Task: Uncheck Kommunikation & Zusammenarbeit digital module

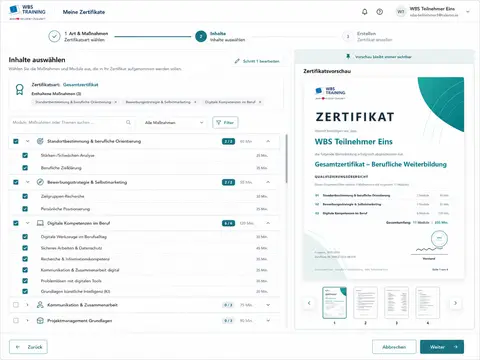Action: pyautogui.click(x=25, y=270)
